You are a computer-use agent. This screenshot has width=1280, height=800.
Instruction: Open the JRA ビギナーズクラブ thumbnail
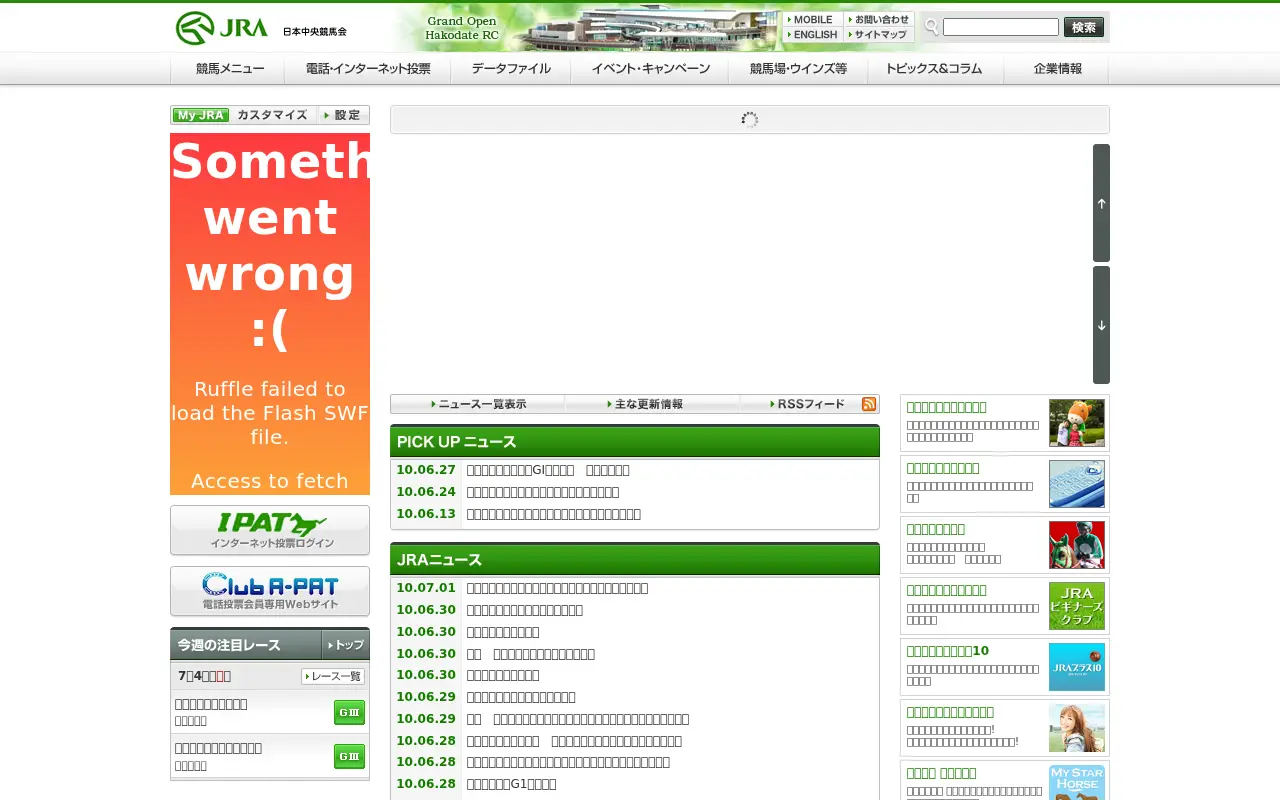pyautogui.click(x=1077, y=606)
